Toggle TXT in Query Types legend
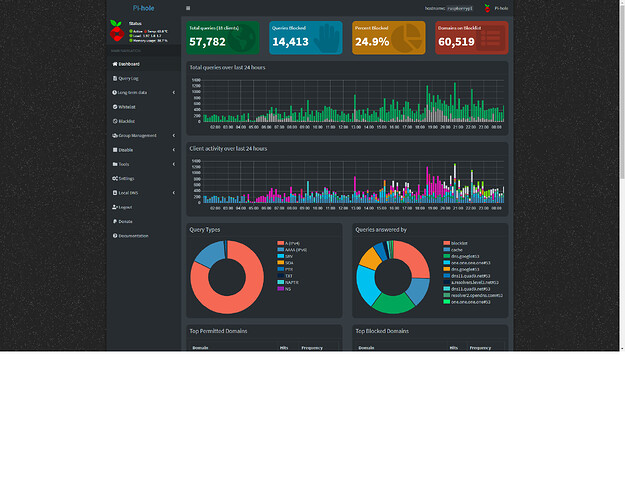 tap(285, 276)
